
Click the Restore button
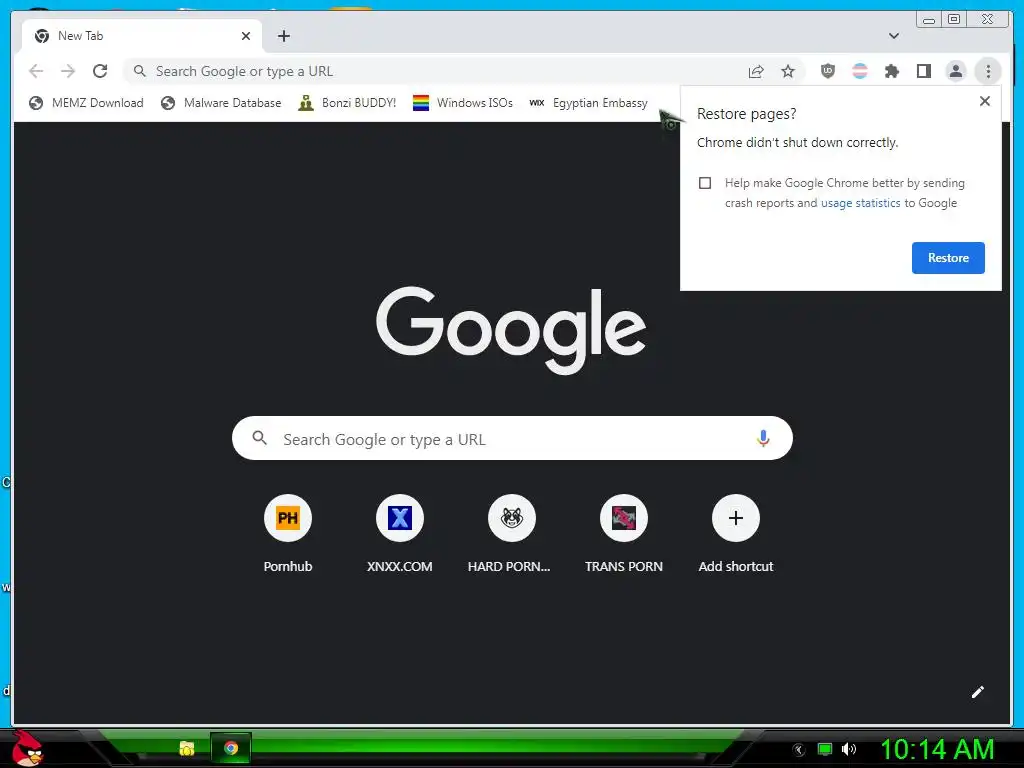point(948,258)
